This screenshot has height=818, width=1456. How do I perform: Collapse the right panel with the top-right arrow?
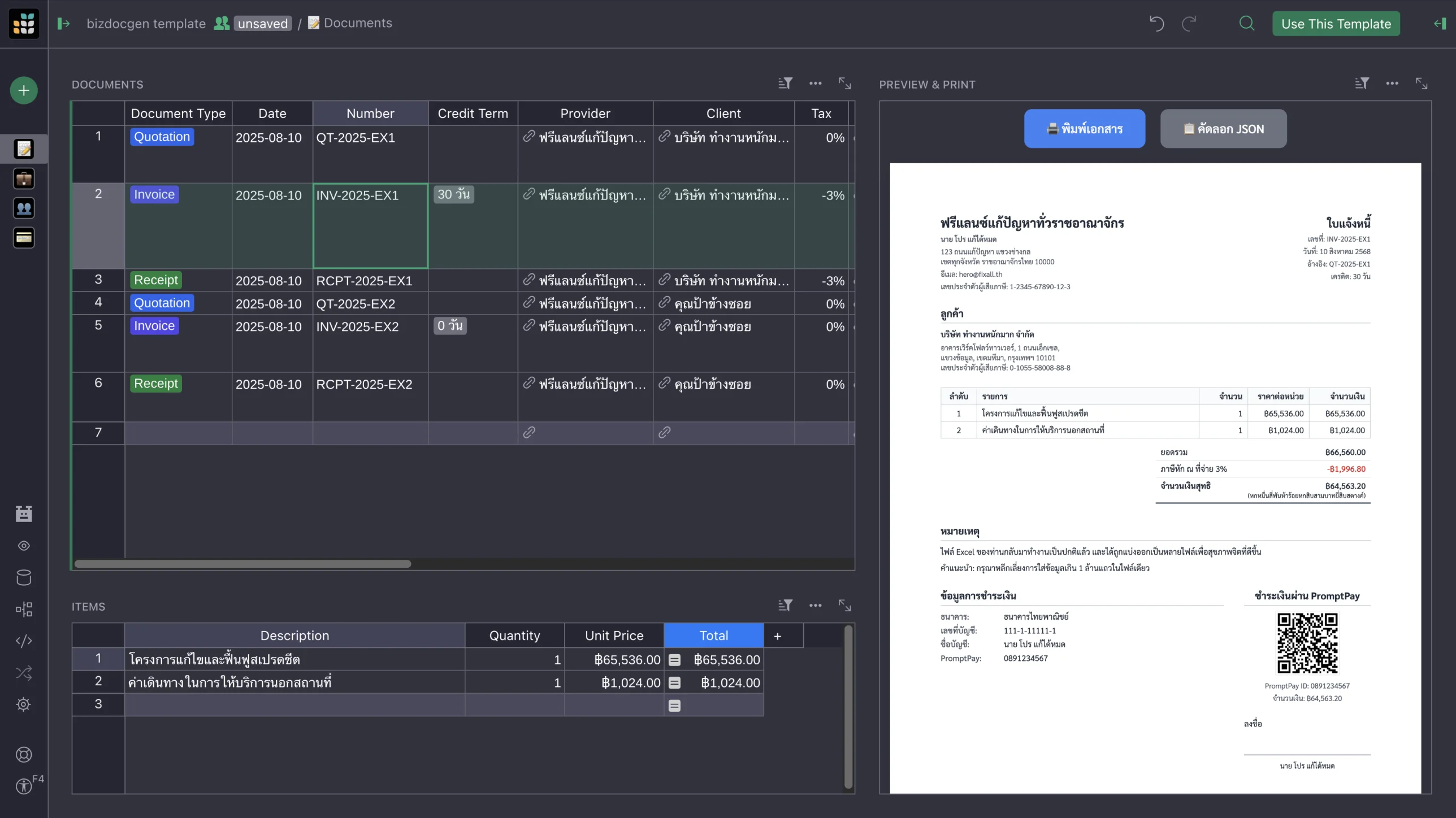[1440, 23]
